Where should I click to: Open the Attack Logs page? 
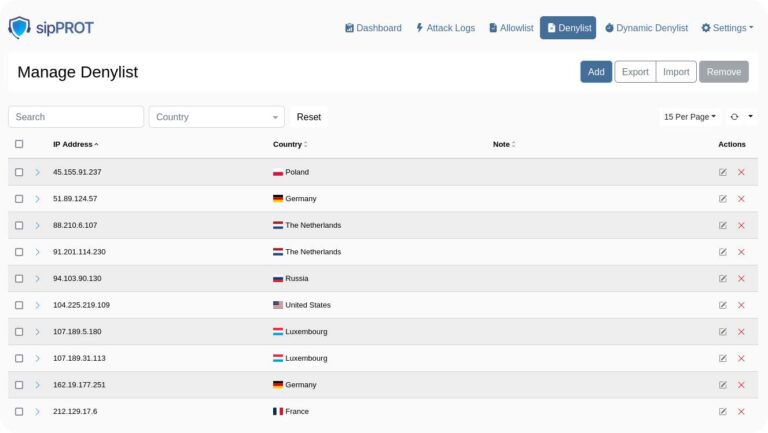[x=446, y=28]
